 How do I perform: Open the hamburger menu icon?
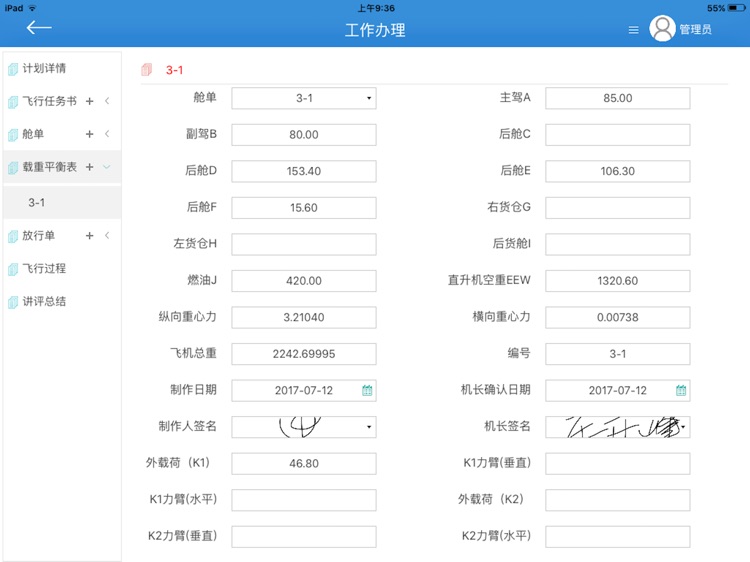[x=633, y=30]
